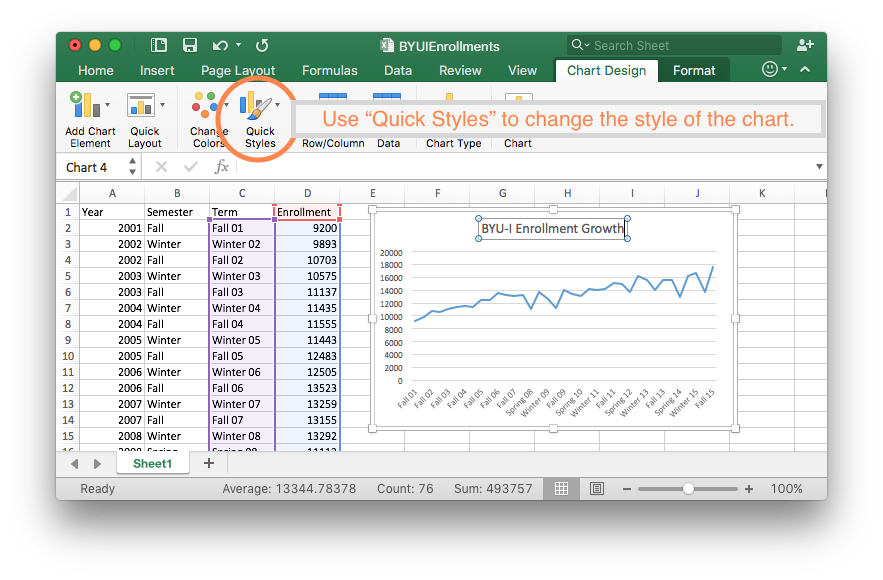Viewport: 883px width, 580px height.
Task: Open the Data tab
Action: 398,70
